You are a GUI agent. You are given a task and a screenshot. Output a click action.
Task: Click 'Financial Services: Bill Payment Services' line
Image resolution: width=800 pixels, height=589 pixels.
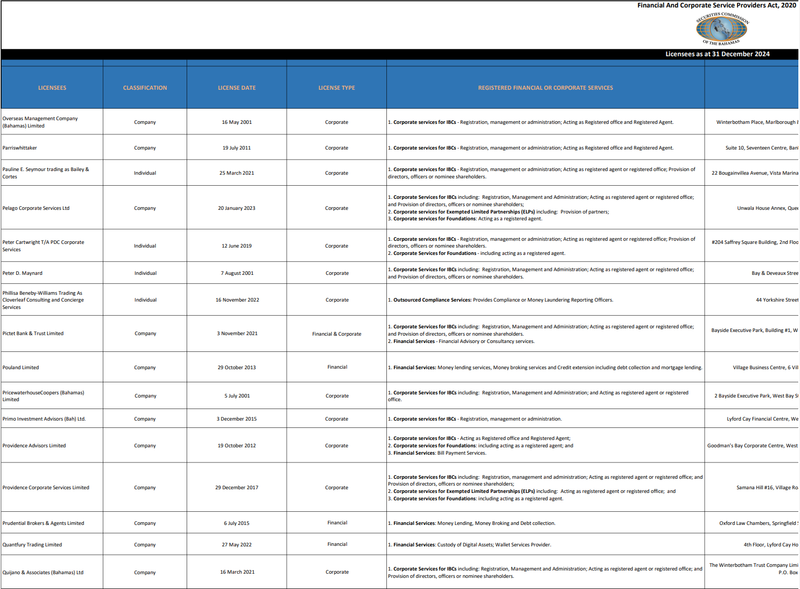pos(437,453)
